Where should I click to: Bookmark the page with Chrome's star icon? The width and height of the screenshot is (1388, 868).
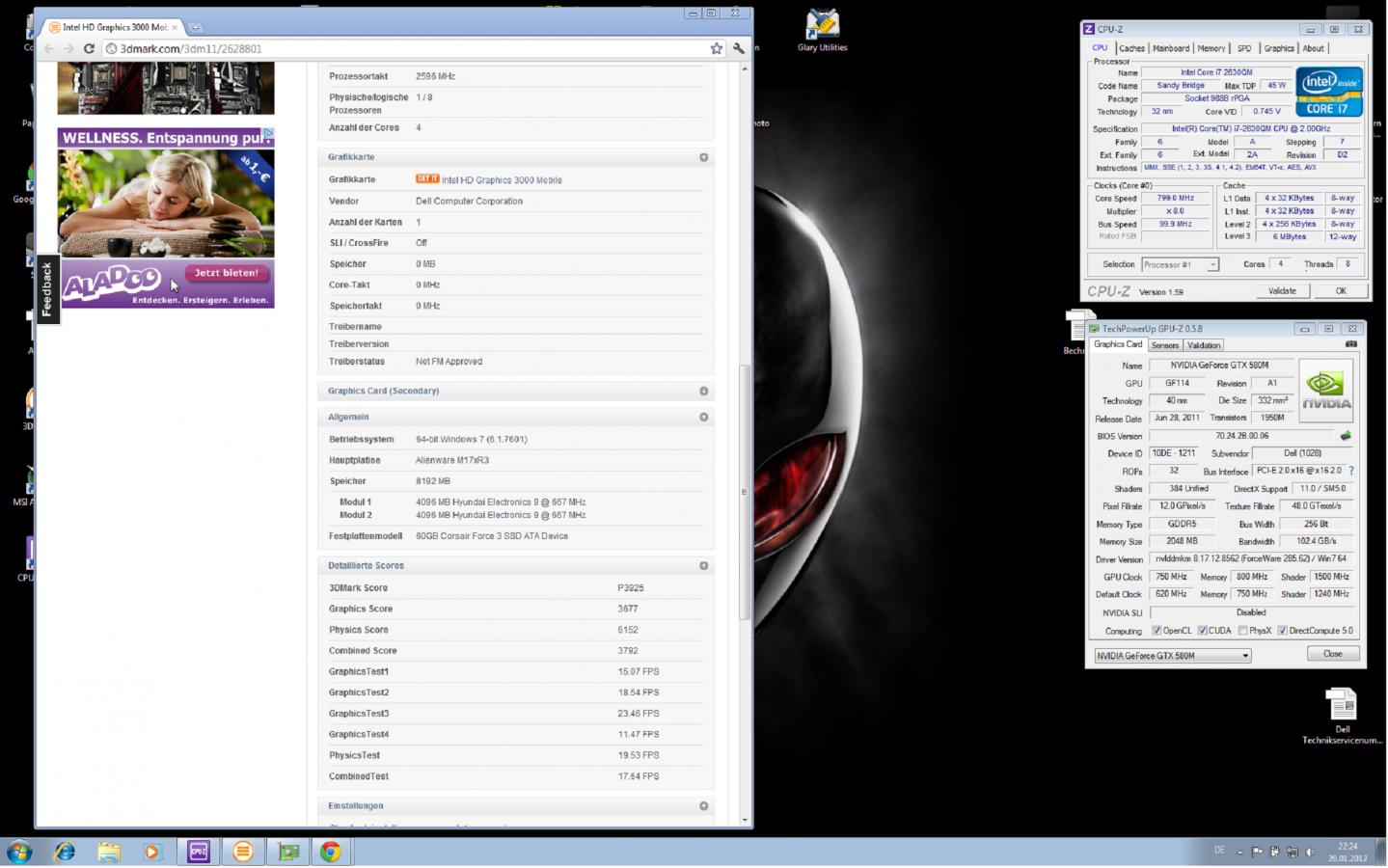[x=717, y=48]
